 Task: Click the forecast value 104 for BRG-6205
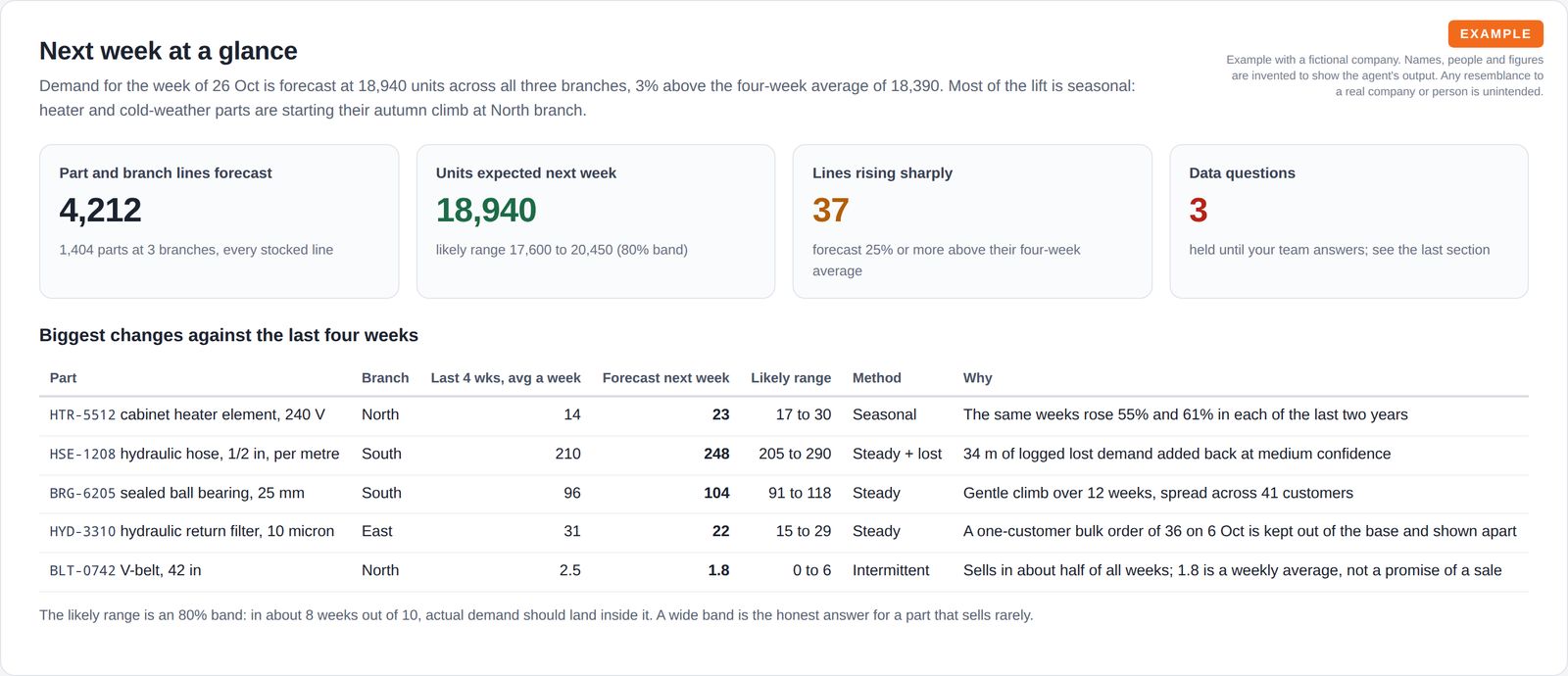716,494
